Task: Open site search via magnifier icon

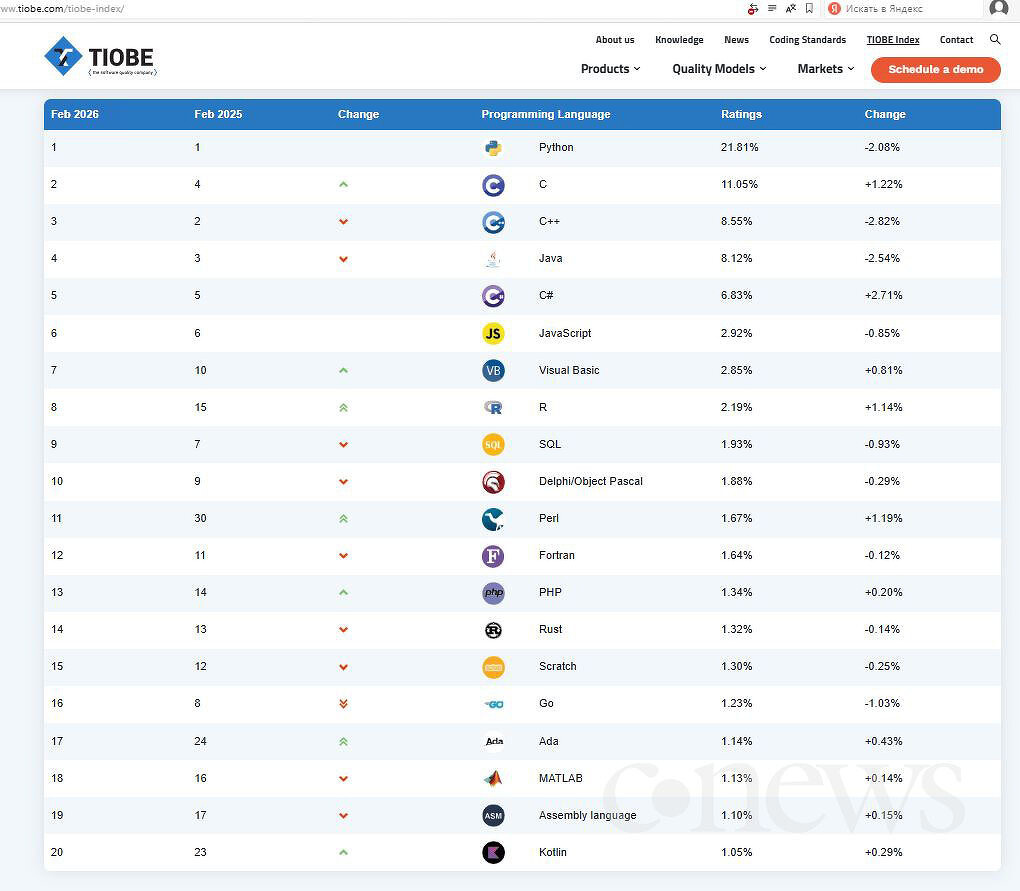Action: 995,39
